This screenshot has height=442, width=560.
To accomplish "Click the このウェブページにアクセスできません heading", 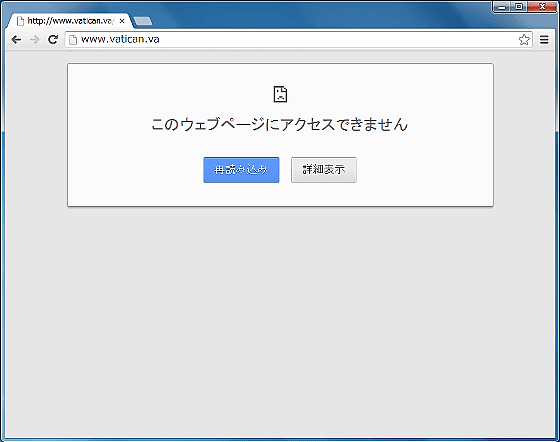I will (x=280, y=125).
